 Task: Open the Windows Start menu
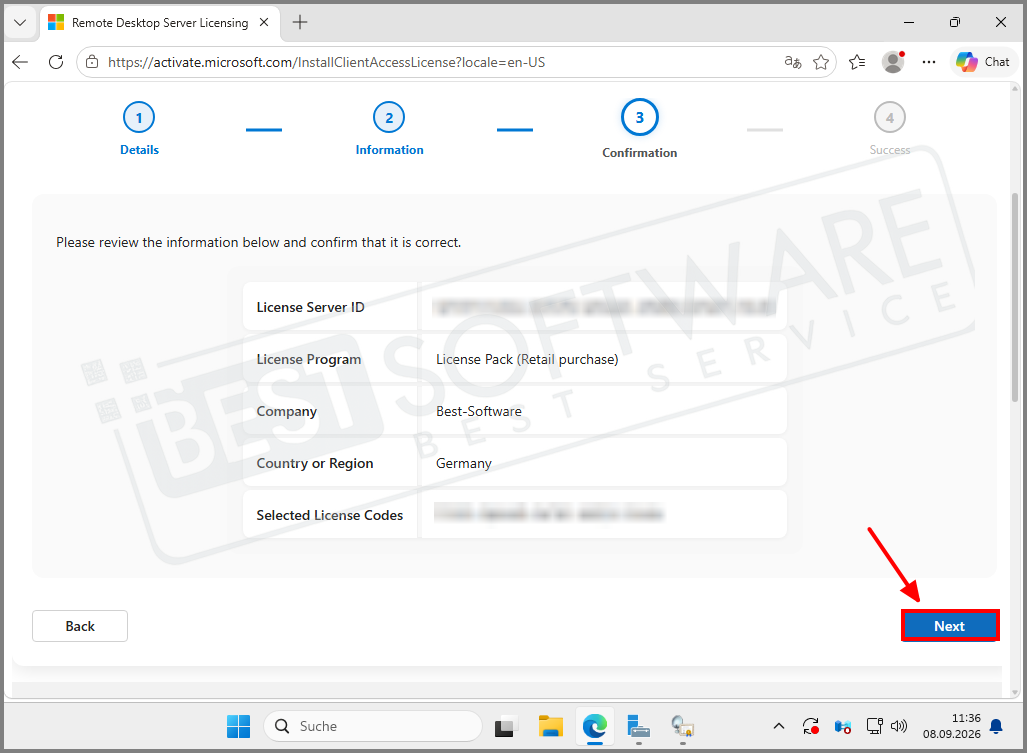pos(238,726)
